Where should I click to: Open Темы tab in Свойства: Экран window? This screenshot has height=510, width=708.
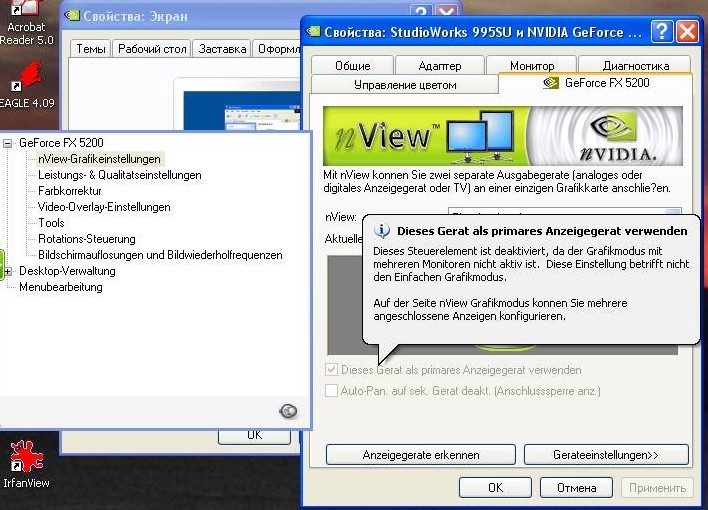[90, 49]
